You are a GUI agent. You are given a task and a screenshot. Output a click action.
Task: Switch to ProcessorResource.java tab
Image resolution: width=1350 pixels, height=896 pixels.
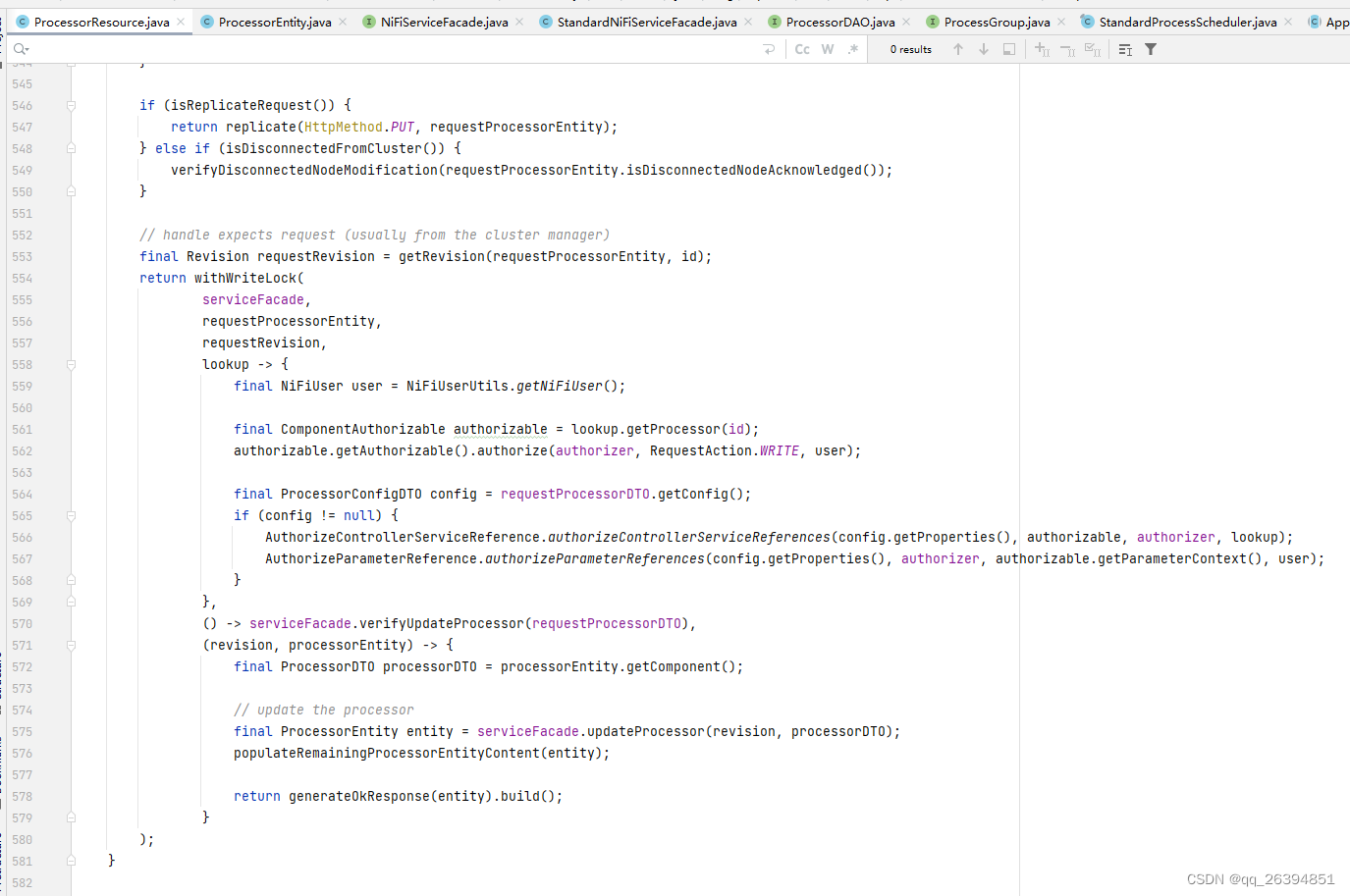pos(102,22)
